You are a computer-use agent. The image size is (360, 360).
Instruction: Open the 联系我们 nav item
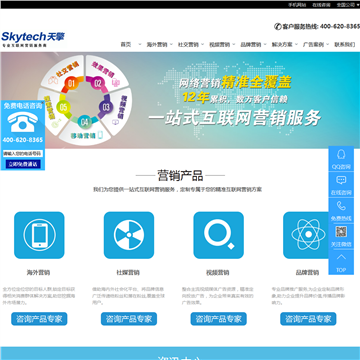click(345, 44)
